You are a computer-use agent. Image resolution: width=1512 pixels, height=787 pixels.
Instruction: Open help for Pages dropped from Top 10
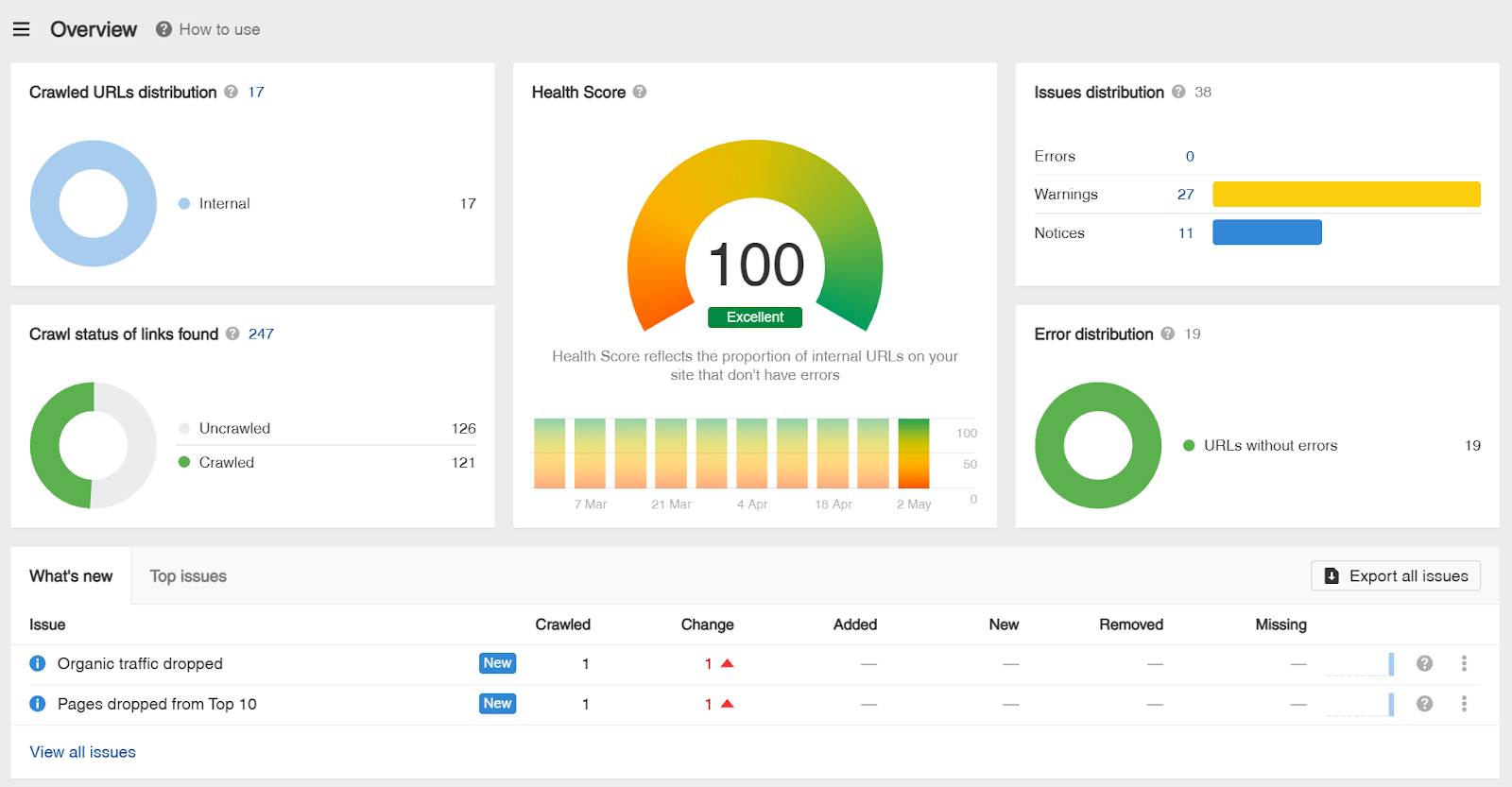tap(1424, 704)
